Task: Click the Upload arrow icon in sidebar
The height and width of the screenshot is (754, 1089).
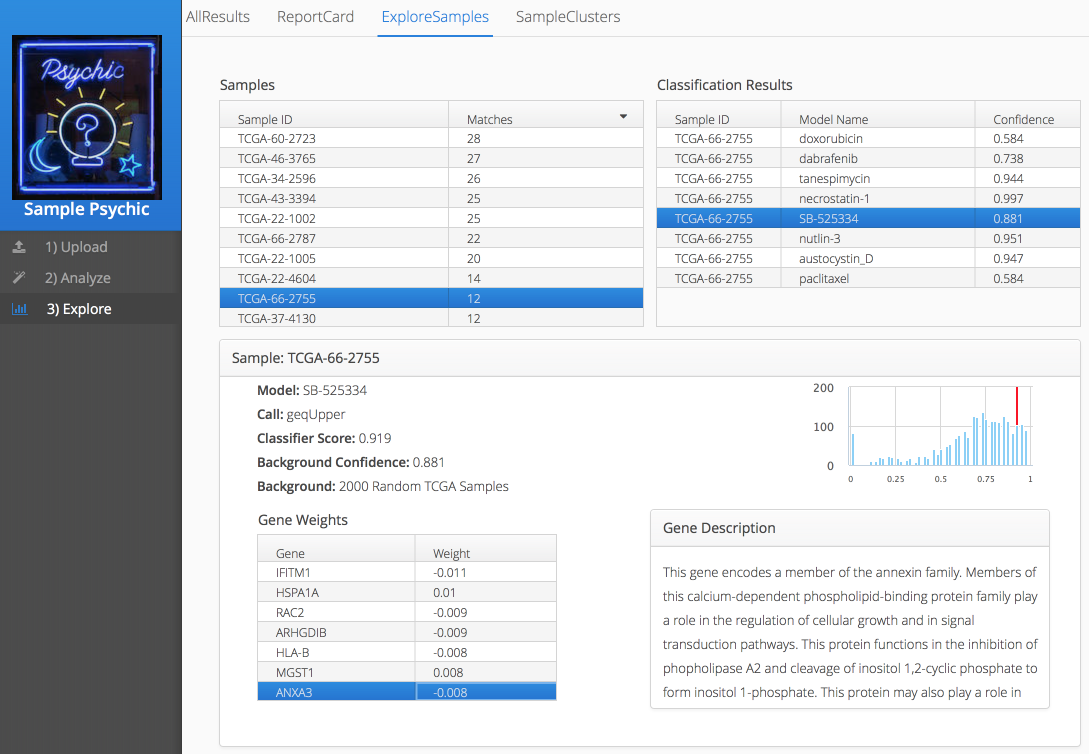Action: (x=18, y=247)
